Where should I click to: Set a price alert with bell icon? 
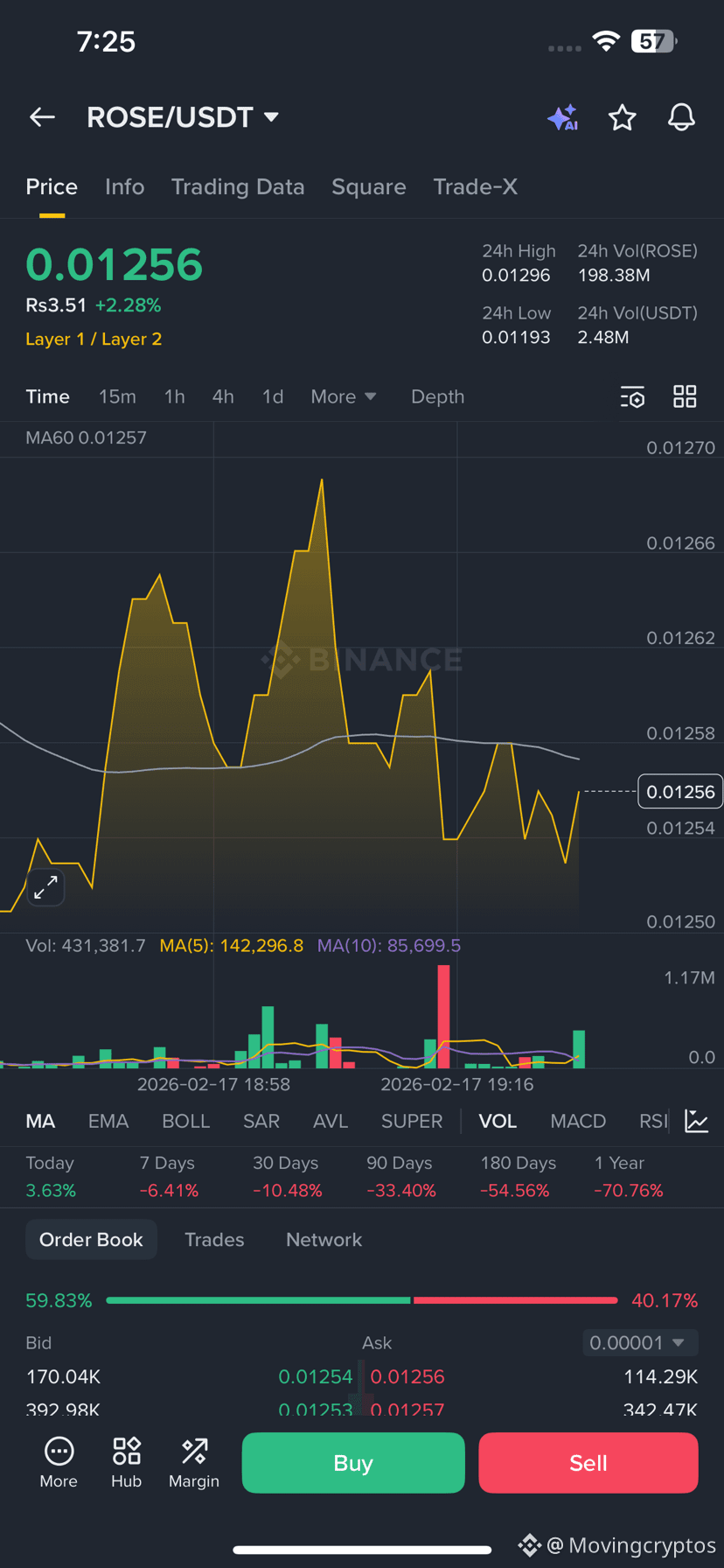tap(681, 117)
